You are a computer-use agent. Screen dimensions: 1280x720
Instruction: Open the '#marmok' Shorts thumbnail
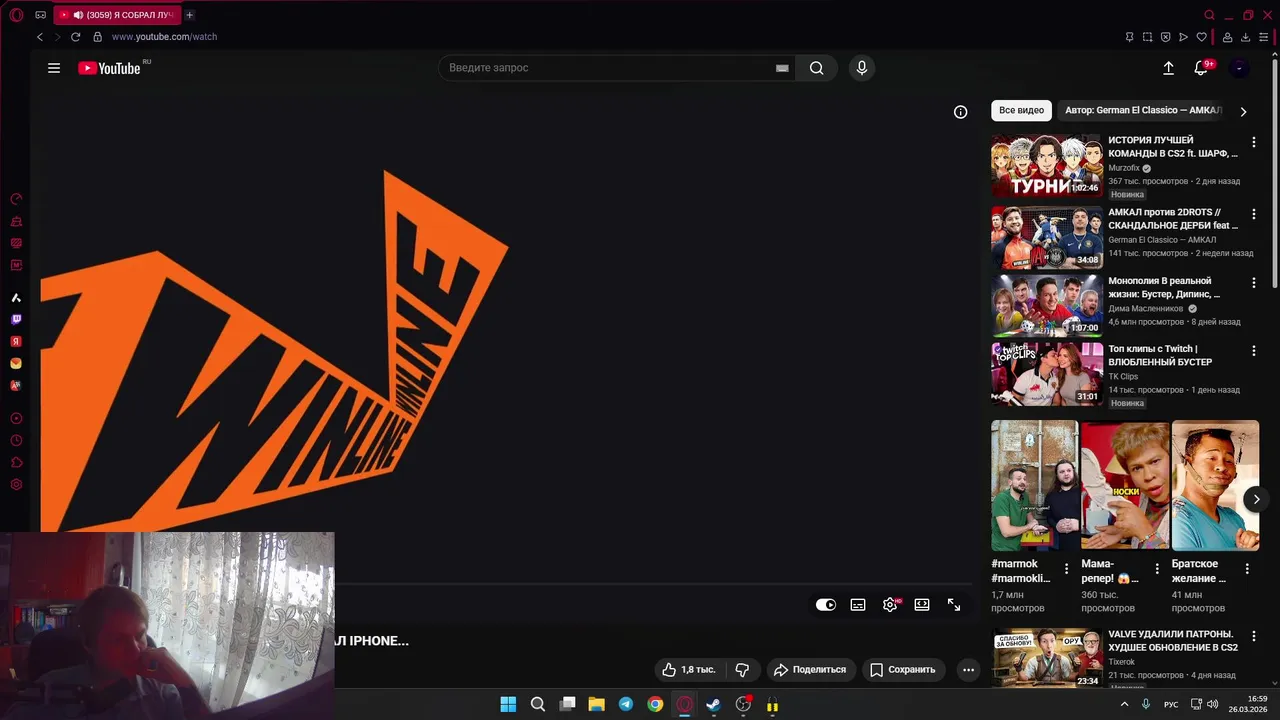point(1034,485)
